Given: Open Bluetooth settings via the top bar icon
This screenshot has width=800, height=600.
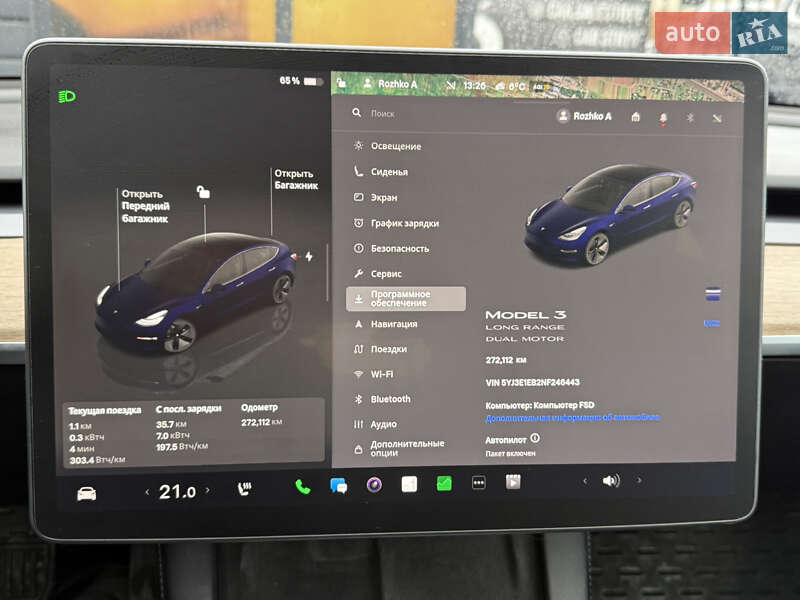Looking at the screenshot, I should (x=690, y=118).
